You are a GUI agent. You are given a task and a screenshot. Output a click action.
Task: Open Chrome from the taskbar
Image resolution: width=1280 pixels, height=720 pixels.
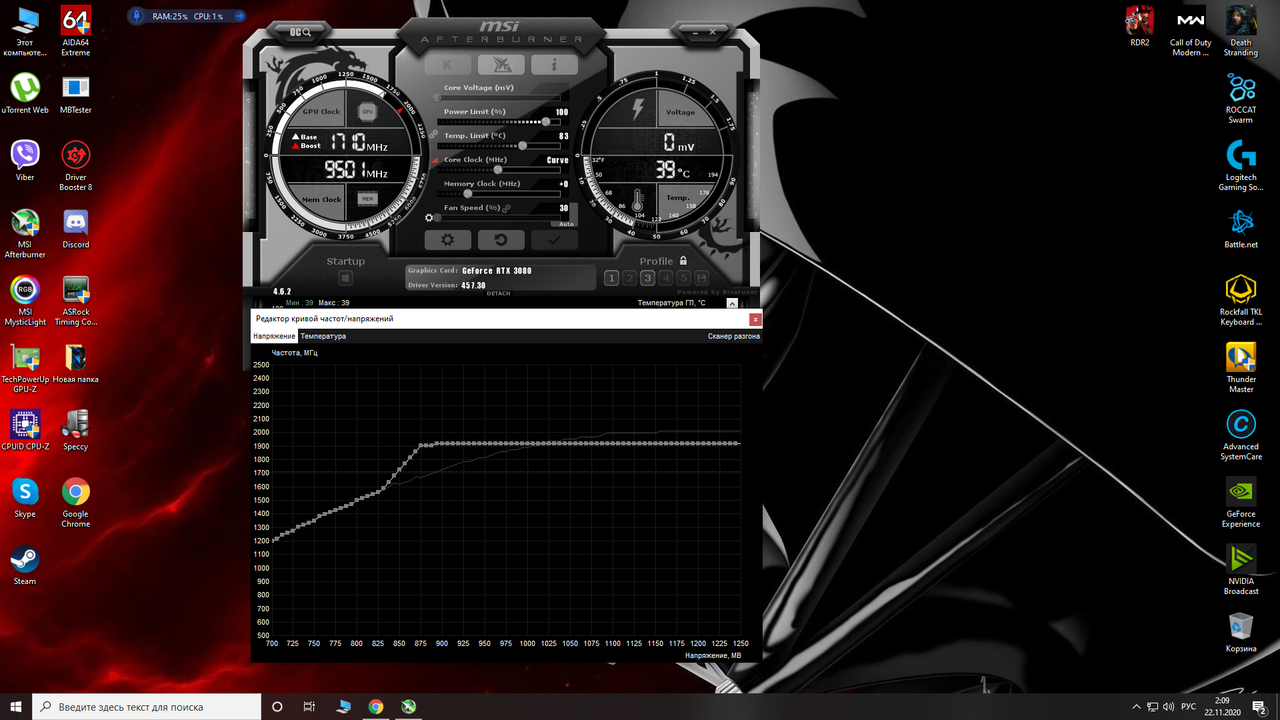[375, 706]
